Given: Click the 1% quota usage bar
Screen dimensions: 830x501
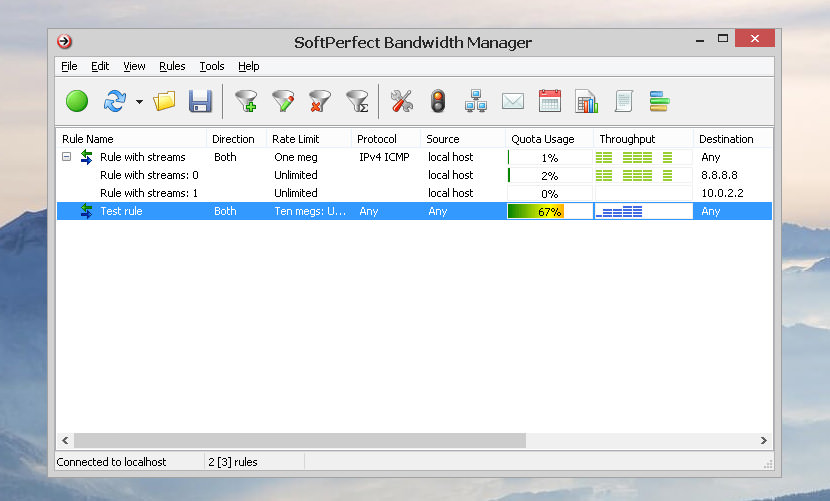Looking at the screenshot, I should coord(549,157).
